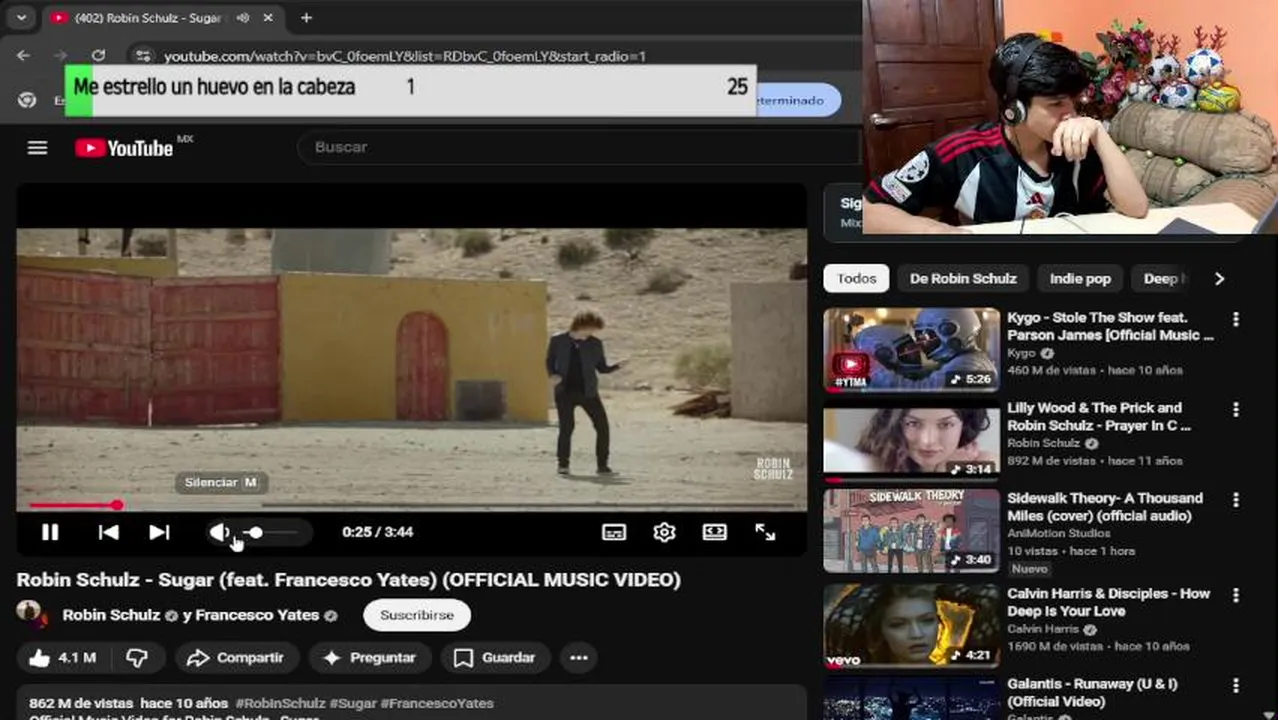Open How Deep Is Your Love thumbnail
Screen dimensions: 1278x720
(911, 625)
